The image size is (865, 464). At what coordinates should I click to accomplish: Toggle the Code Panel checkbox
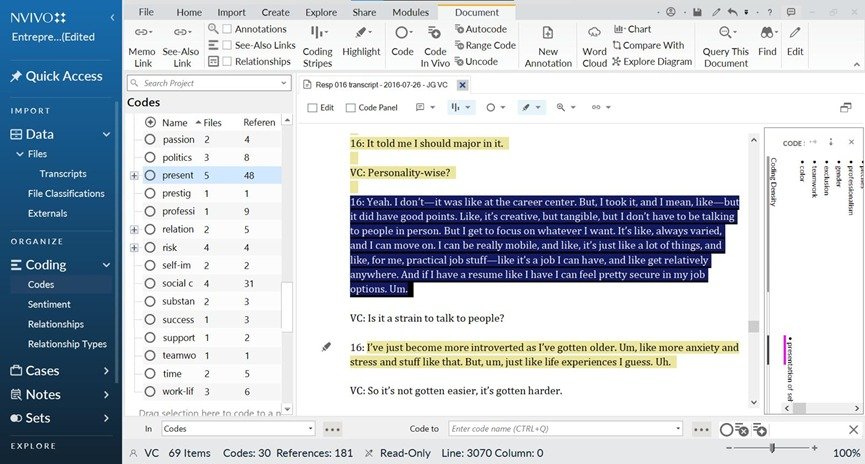pos(350,108)
